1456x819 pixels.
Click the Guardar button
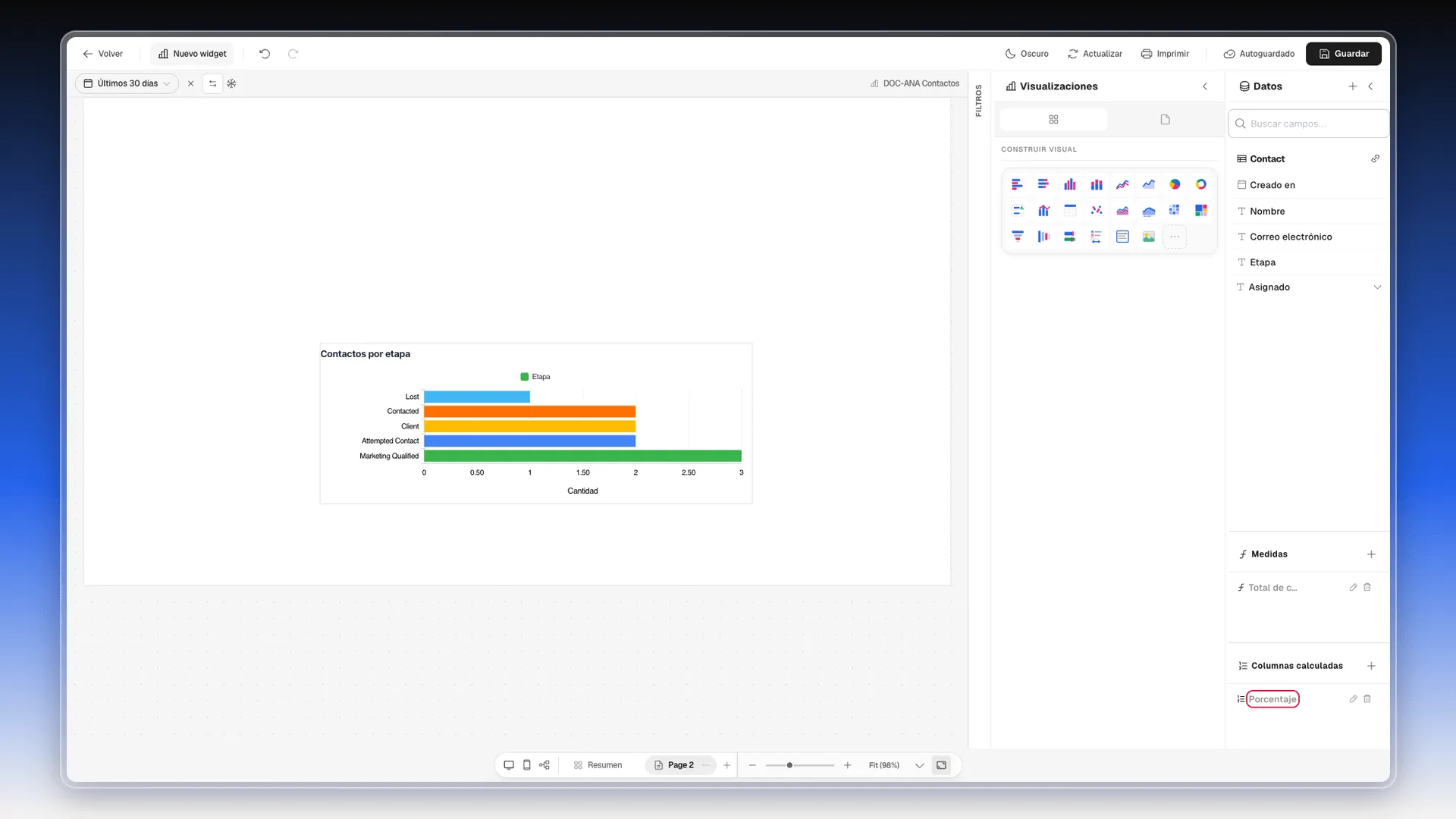point(1344,54)
